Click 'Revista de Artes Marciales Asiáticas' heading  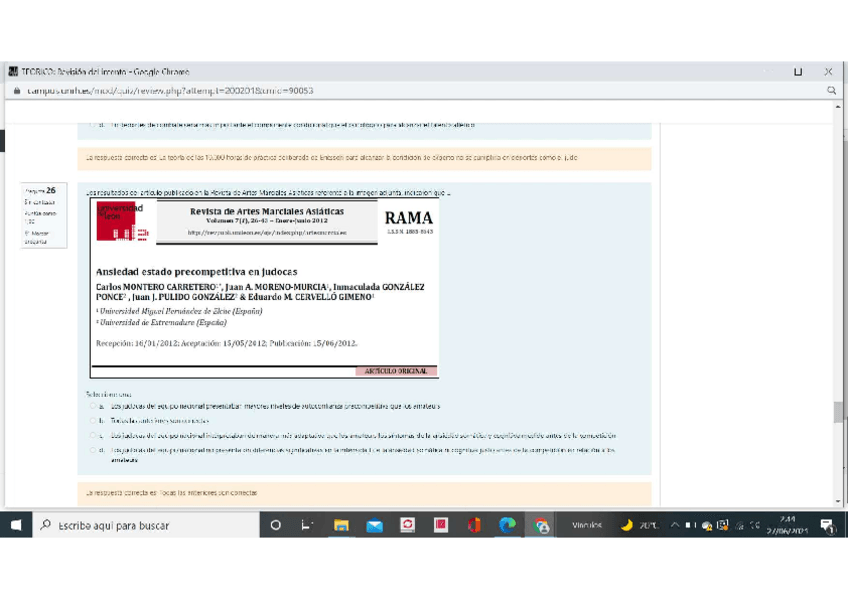[267, 211]
